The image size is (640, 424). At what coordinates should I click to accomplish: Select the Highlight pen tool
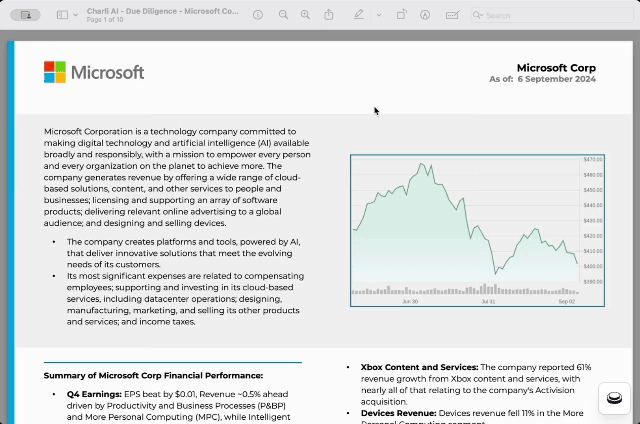pyautogui.click(x=358, y=15)
